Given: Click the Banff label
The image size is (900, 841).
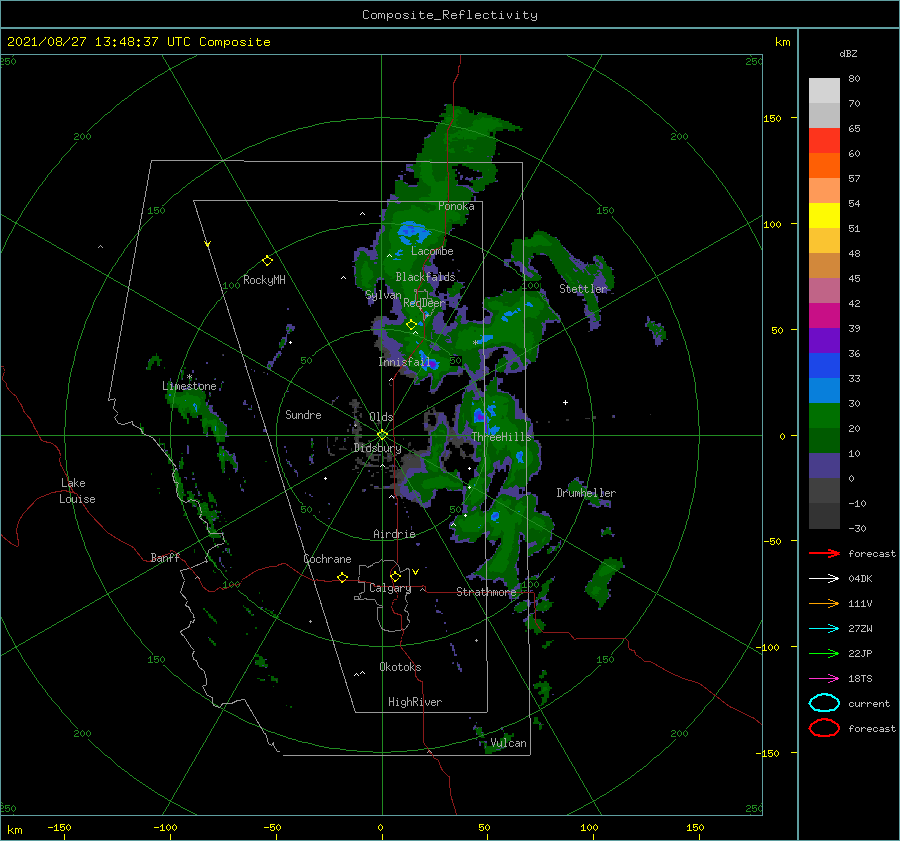Looking at the screenshot, I should point(165,557).
